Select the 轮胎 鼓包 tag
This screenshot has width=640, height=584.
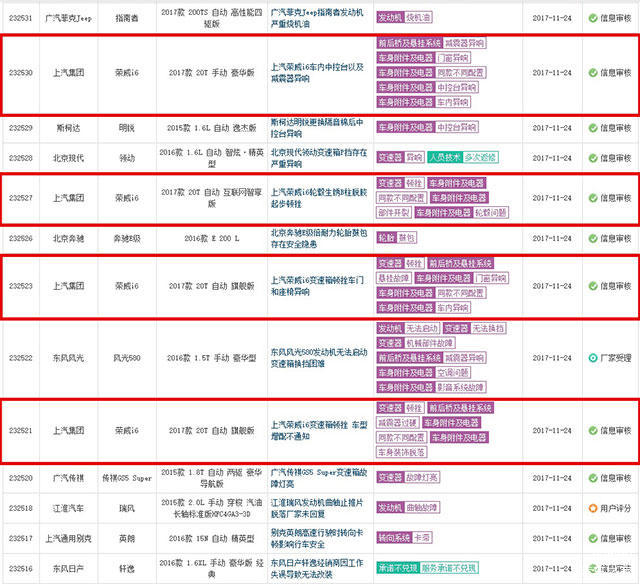pyautogui.click(x=396, y=238)
